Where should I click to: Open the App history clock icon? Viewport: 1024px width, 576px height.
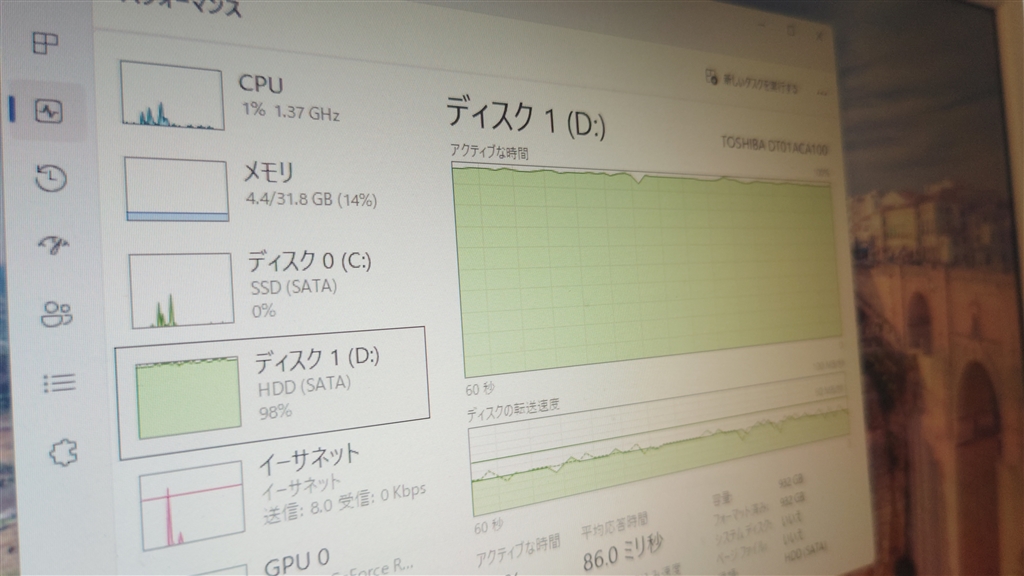point(51,179)
